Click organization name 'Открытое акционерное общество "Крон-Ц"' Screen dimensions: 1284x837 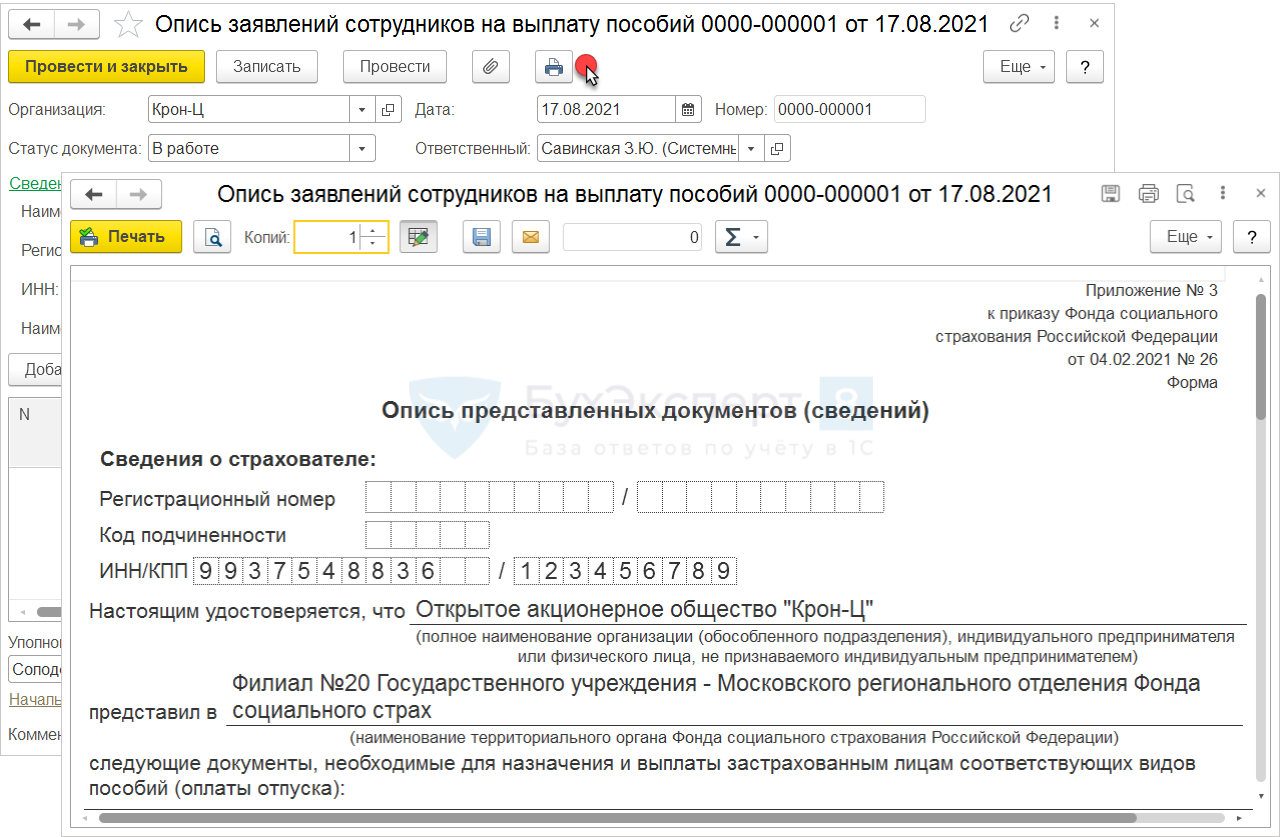645,609
